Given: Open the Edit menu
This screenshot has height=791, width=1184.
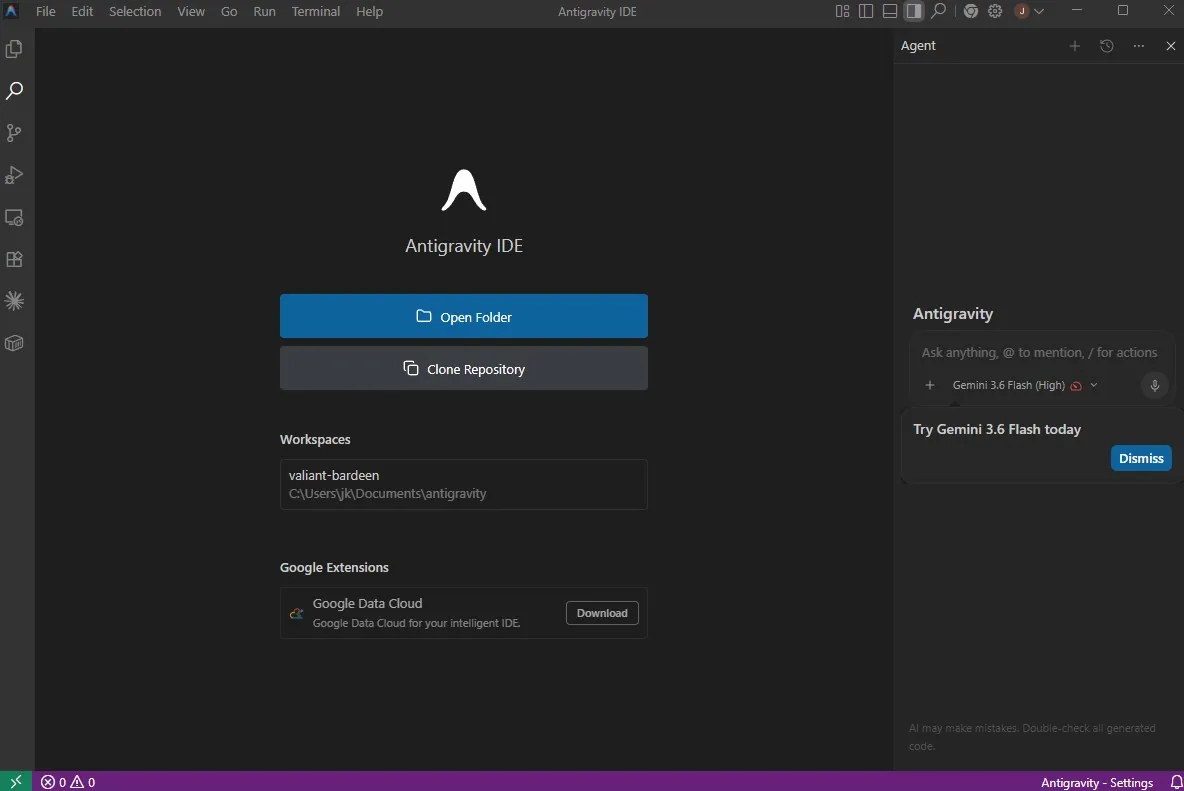Looking at the screenshot, I should (82, 11).
